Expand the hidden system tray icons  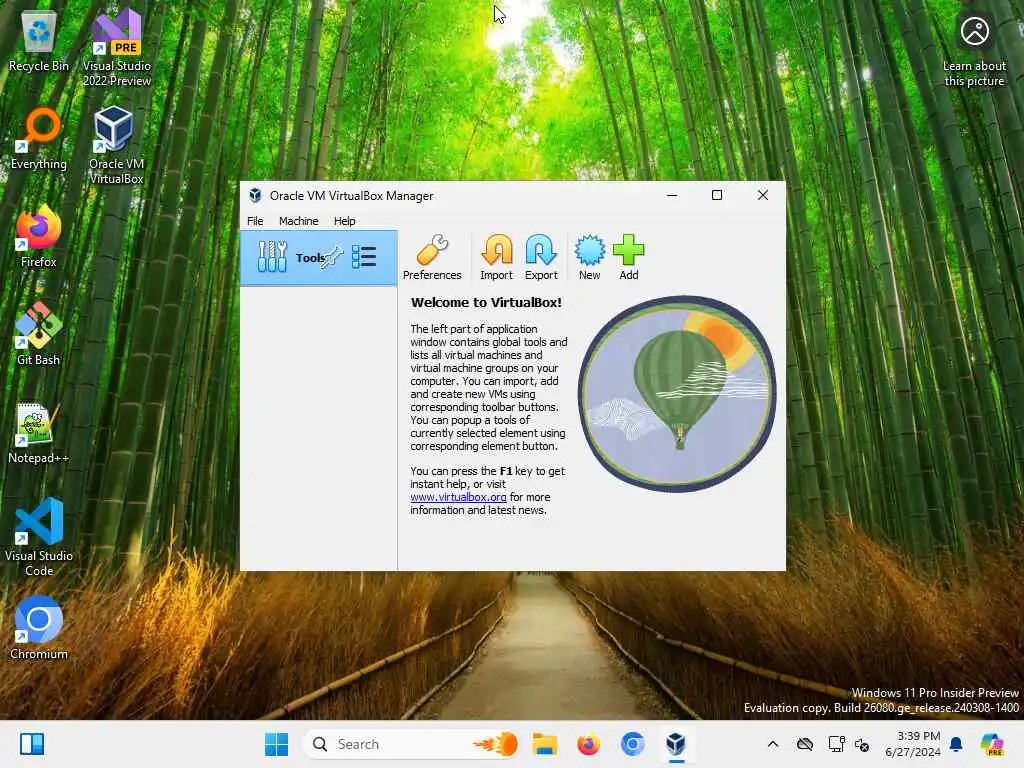773,744
